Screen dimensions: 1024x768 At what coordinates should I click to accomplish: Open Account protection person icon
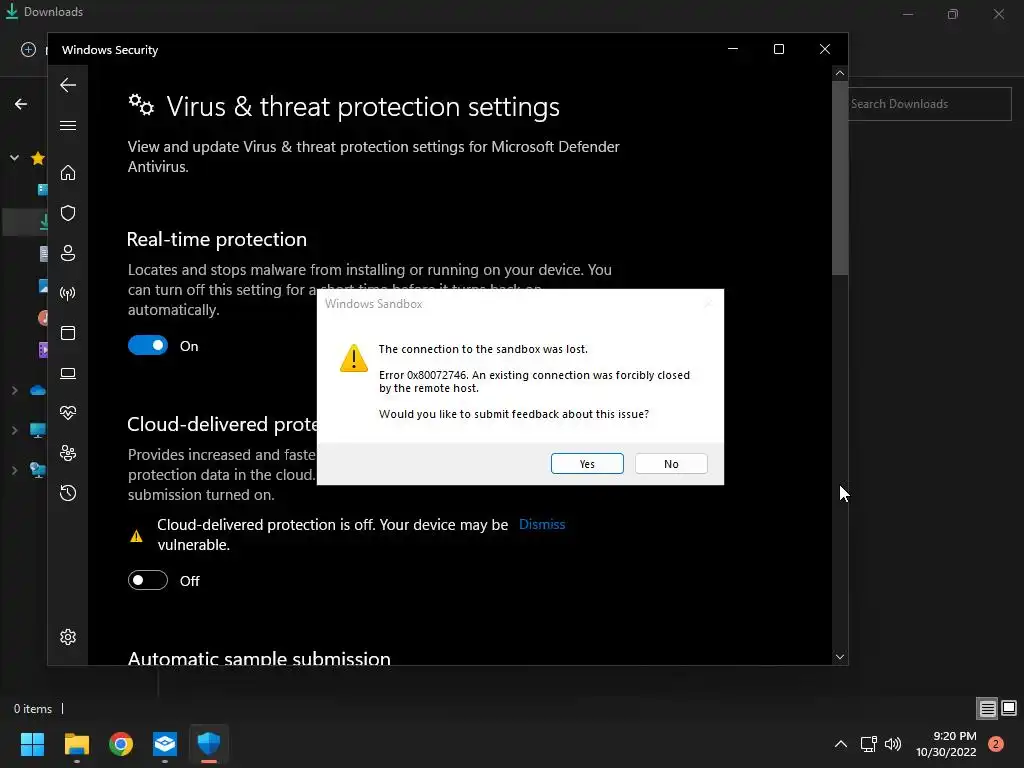coord(68,253)
